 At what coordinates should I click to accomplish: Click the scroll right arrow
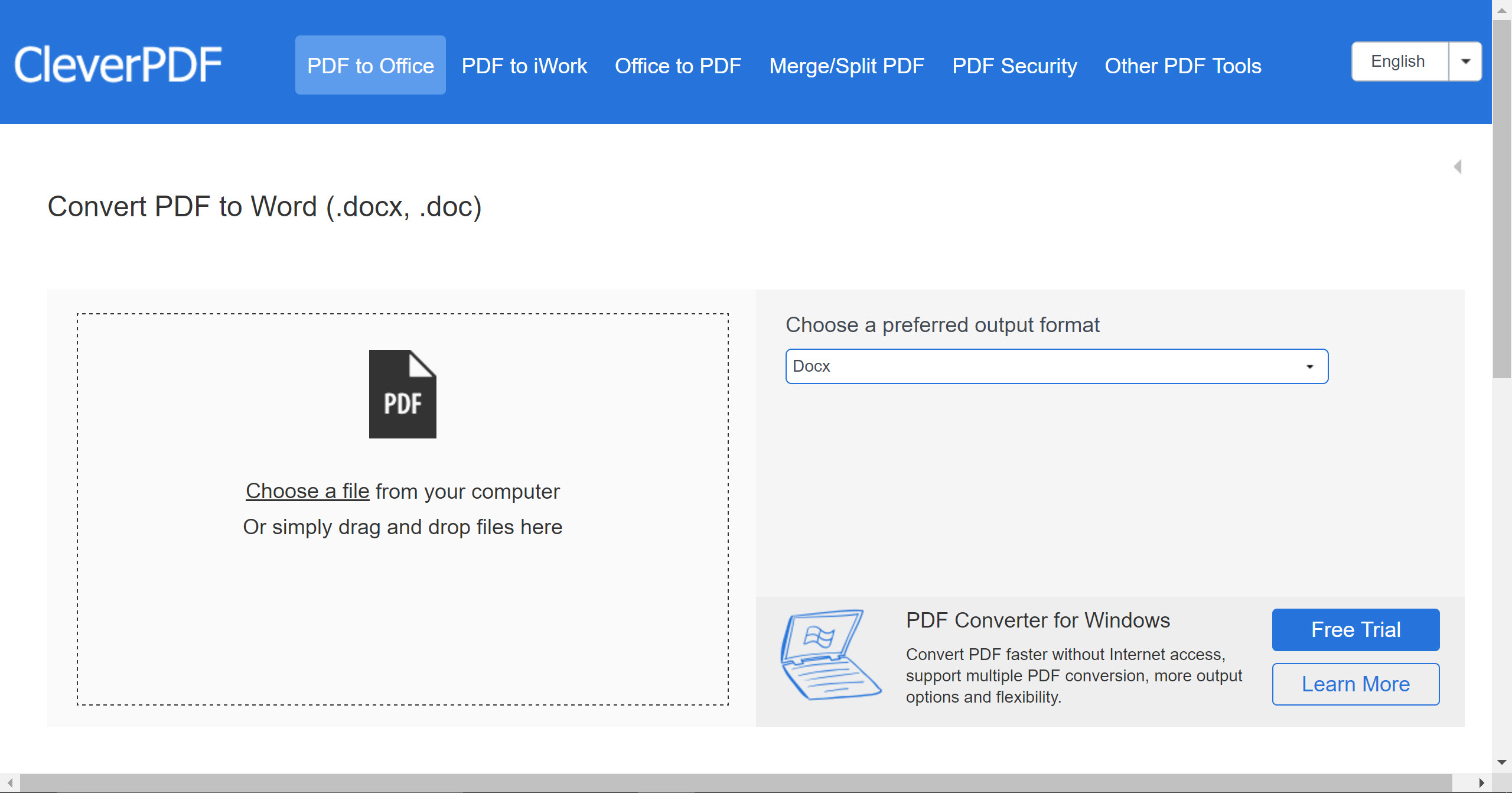point(1481,783)
